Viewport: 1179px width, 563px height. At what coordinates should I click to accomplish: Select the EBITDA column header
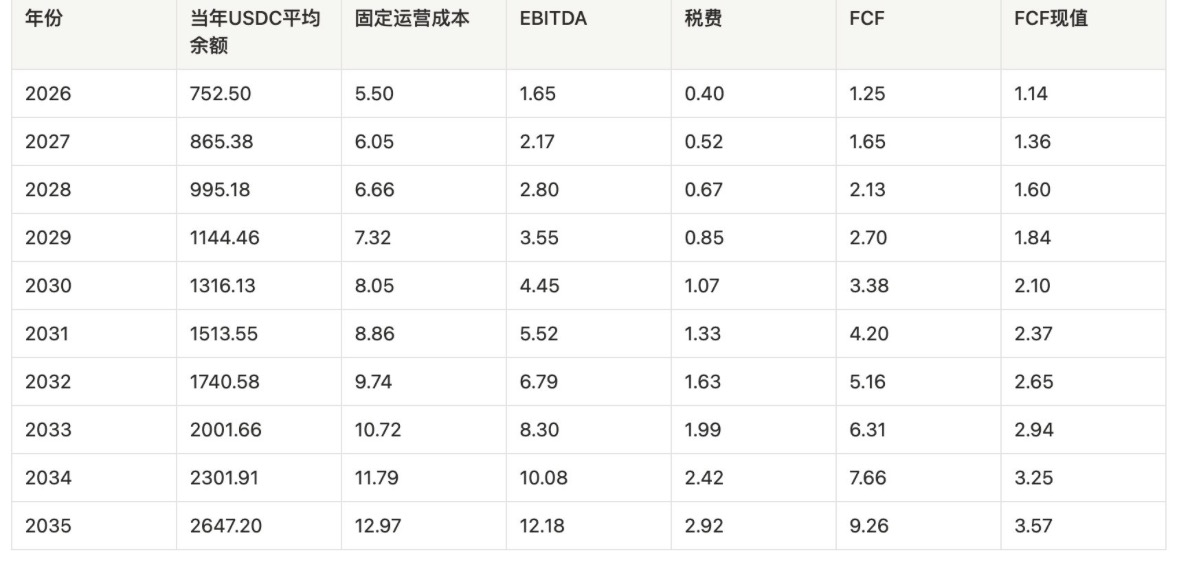553,19
